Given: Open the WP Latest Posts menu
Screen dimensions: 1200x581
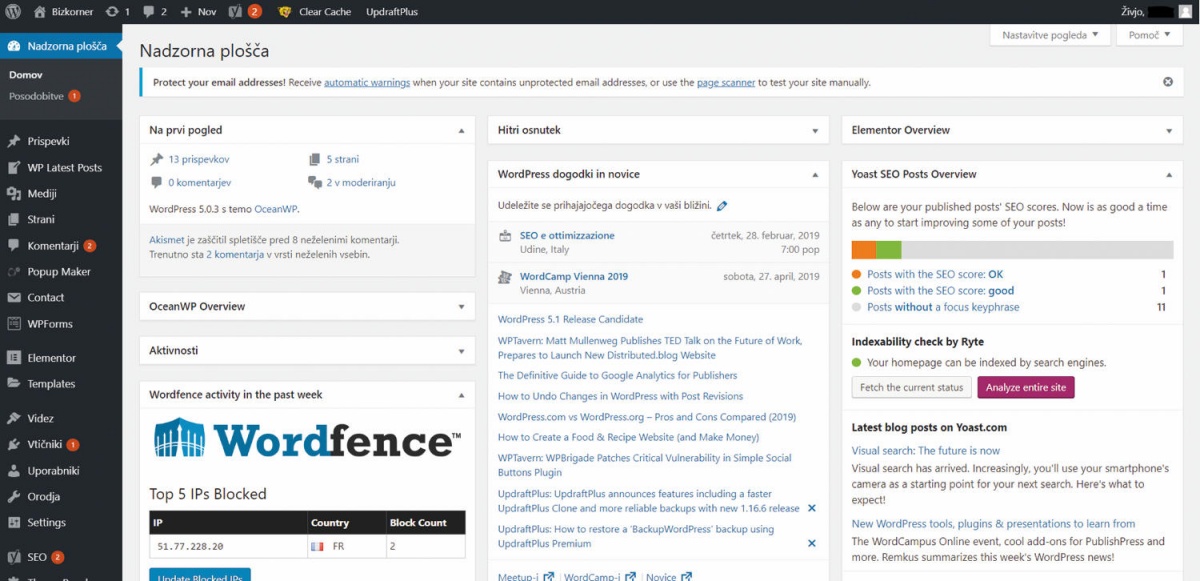Looking at the screenshot, I should (x=64, y=168).
